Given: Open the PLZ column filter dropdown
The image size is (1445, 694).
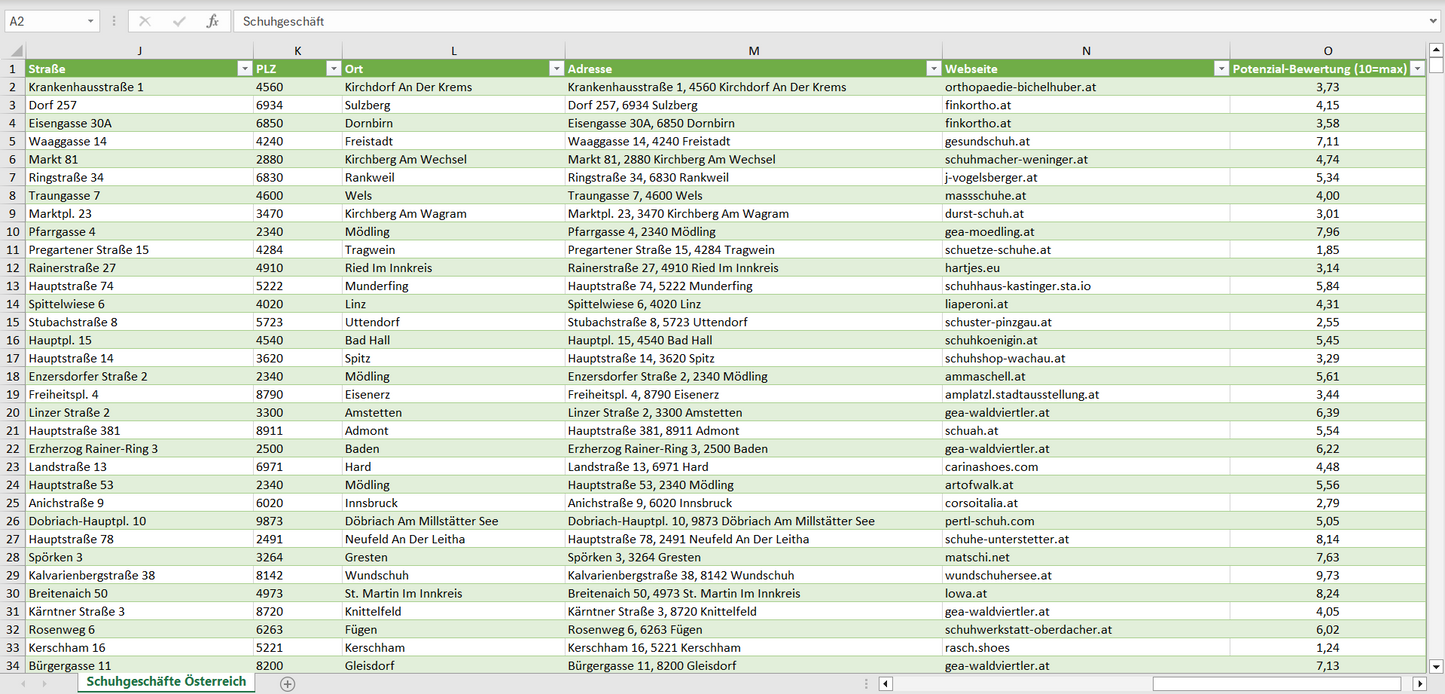Looking at the screenshot, I should pos(333,69).
